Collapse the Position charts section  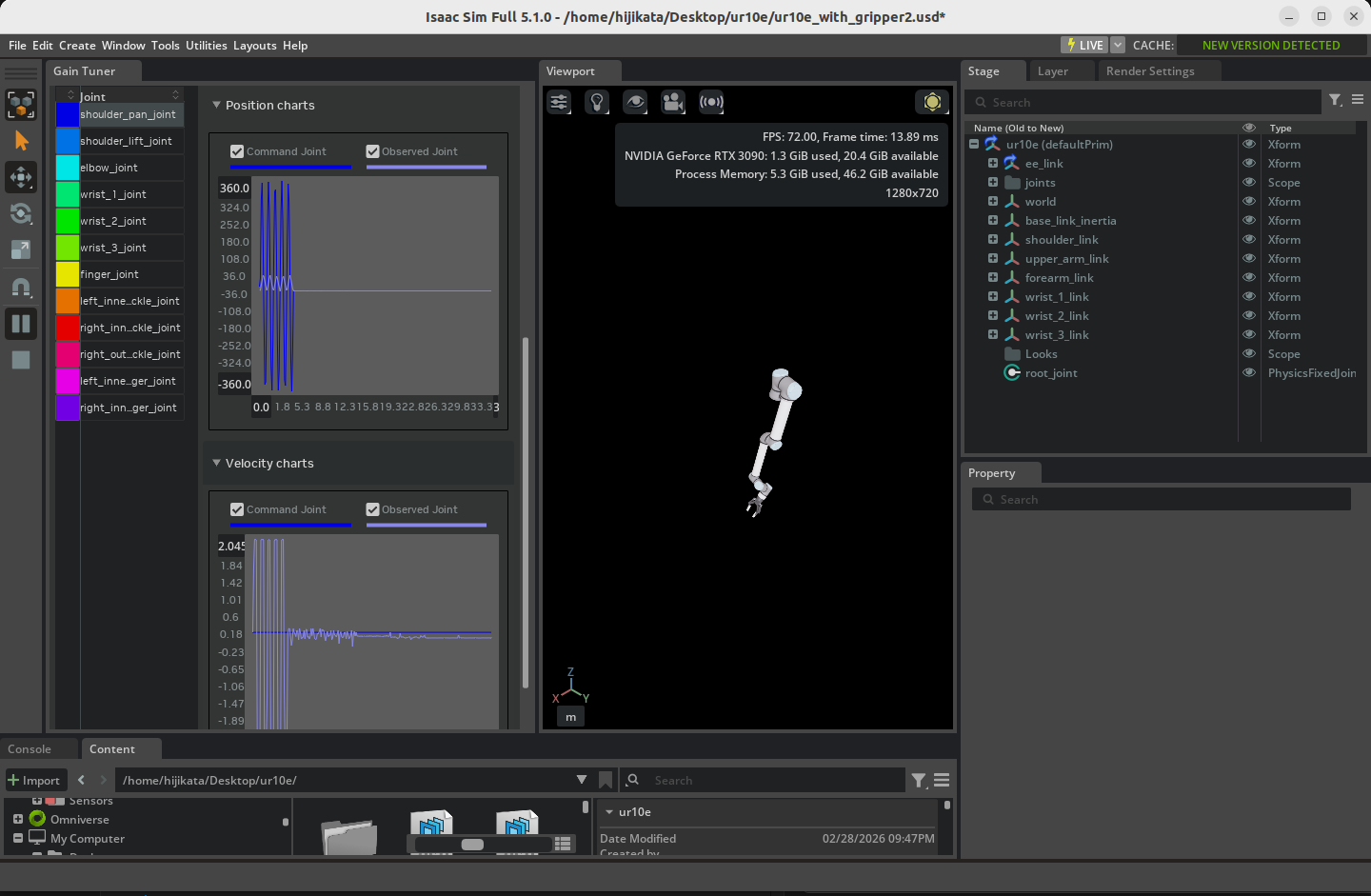[216, 105]
